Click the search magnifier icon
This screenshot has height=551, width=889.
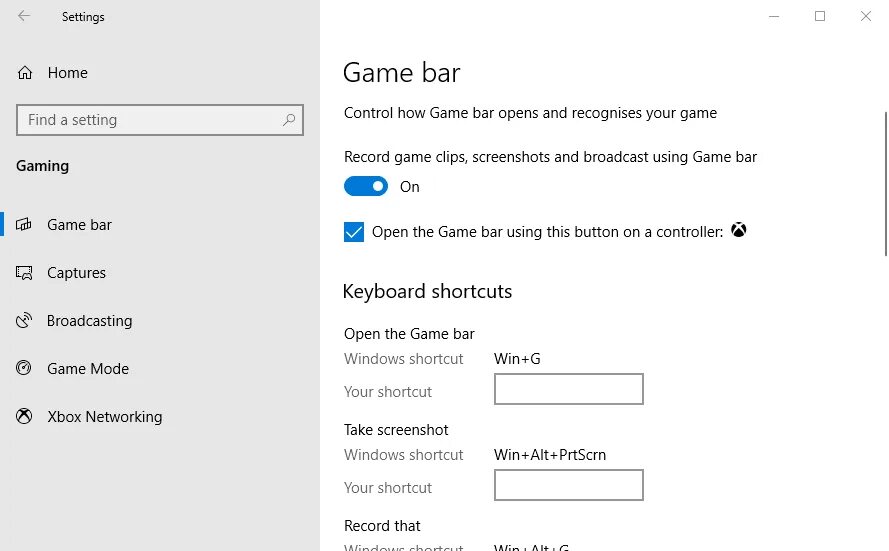pos(289,120)
